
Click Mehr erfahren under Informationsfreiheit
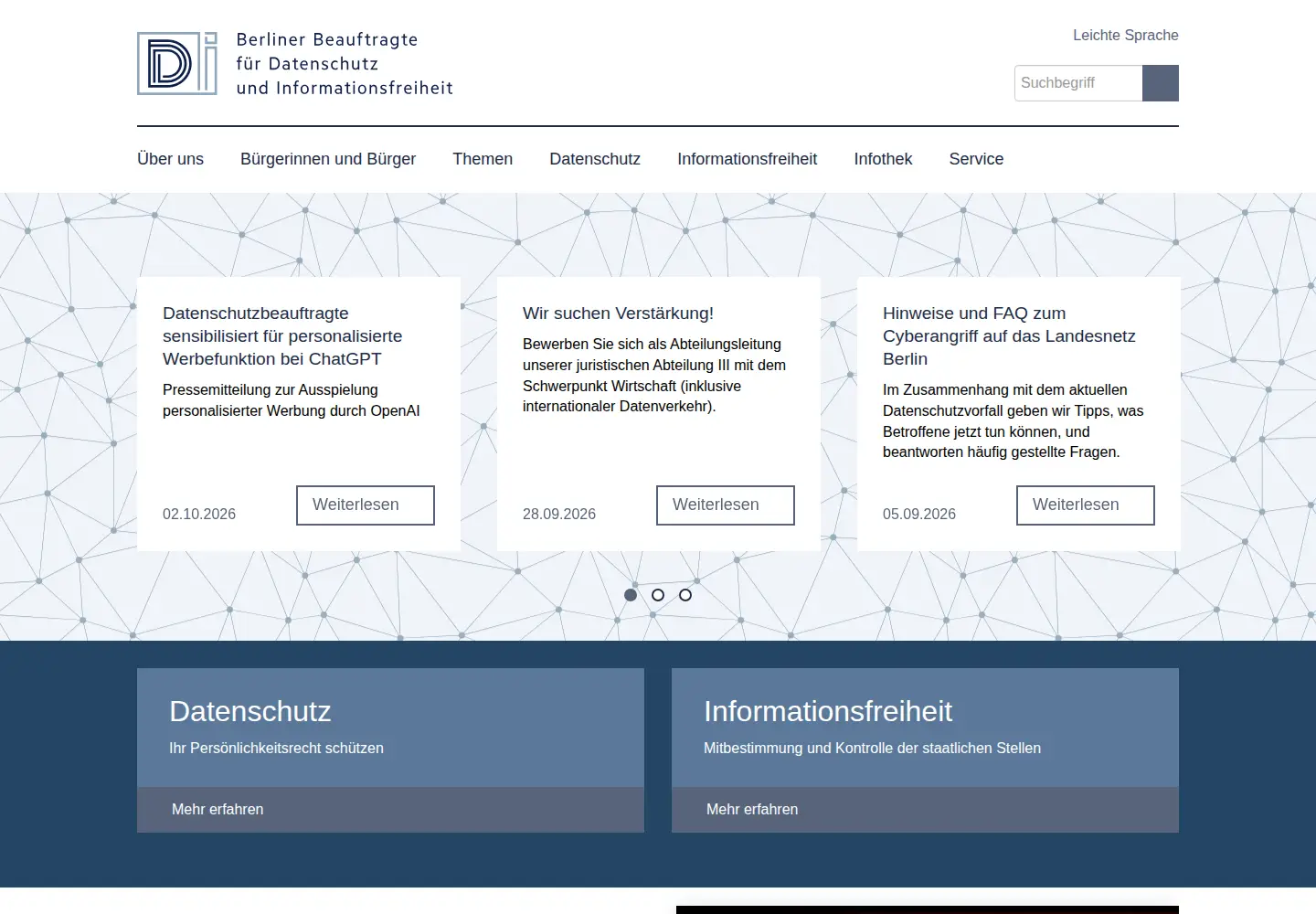(x=752, y=810)
